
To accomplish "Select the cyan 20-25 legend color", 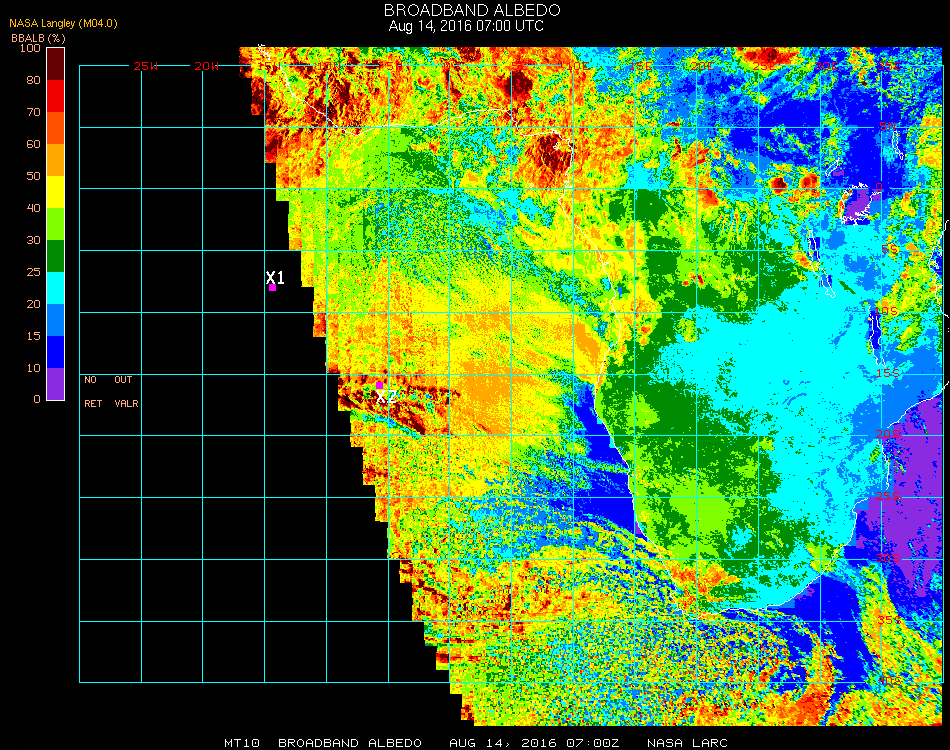I will pos(56,288).
